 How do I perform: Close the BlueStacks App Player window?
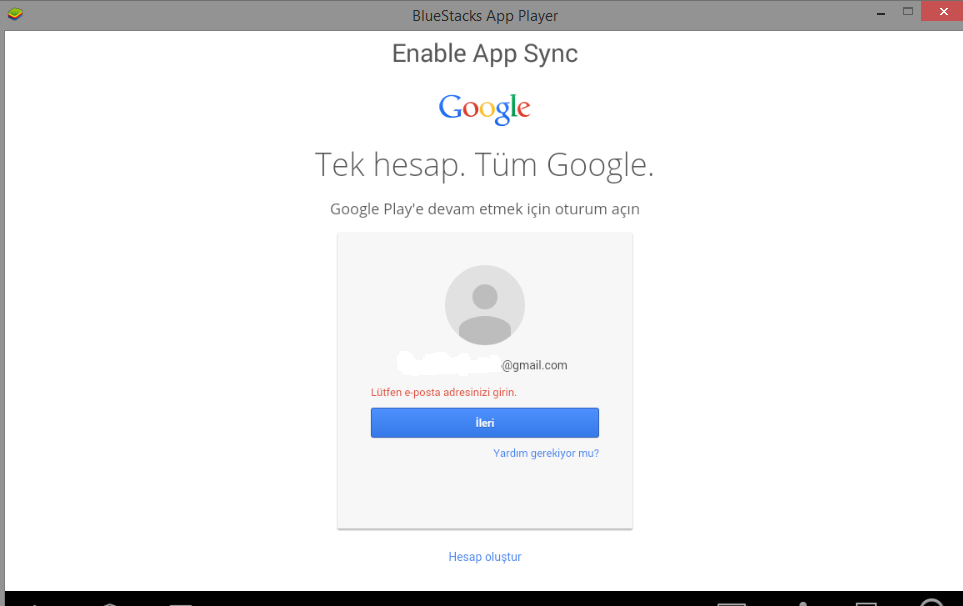[x=943, y=11]
